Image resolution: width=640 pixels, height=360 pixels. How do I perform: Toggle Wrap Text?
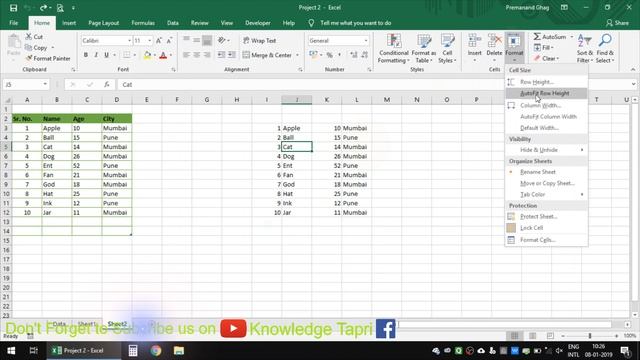tap(260, 40)
